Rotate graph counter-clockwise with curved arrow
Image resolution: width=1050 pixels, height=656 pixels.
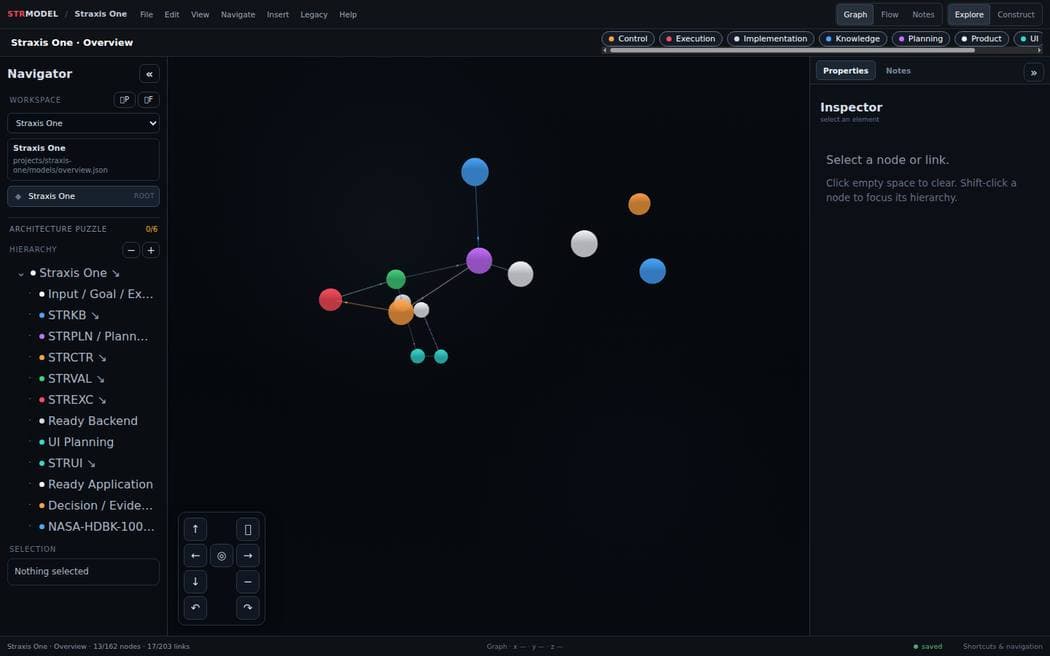click(x=195, y=608)
